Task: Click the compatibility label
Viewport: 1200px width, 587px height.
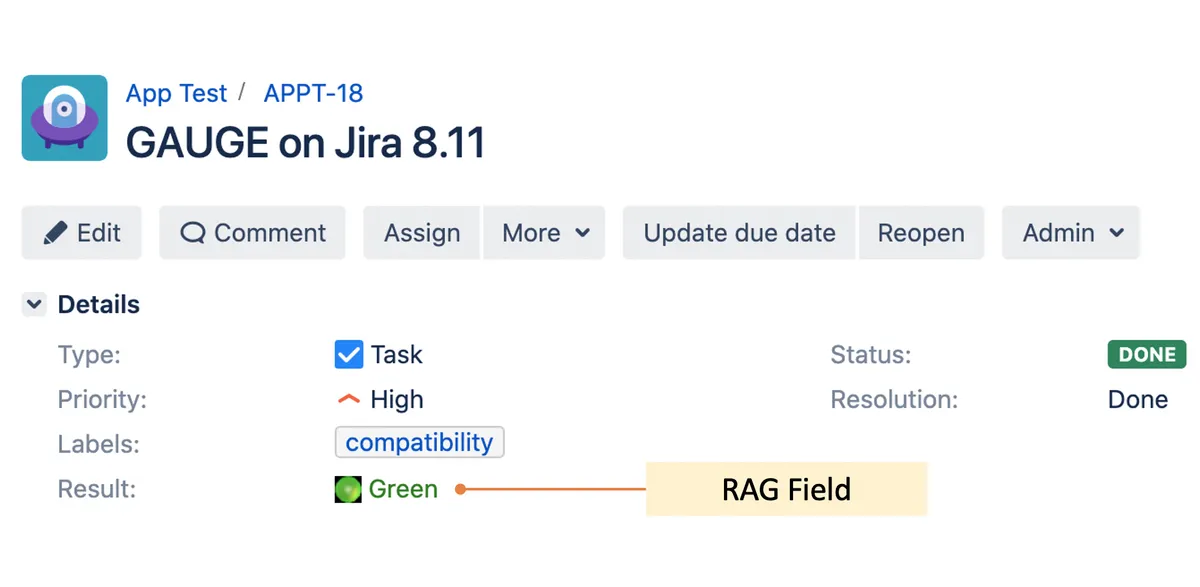Action: 419,443
